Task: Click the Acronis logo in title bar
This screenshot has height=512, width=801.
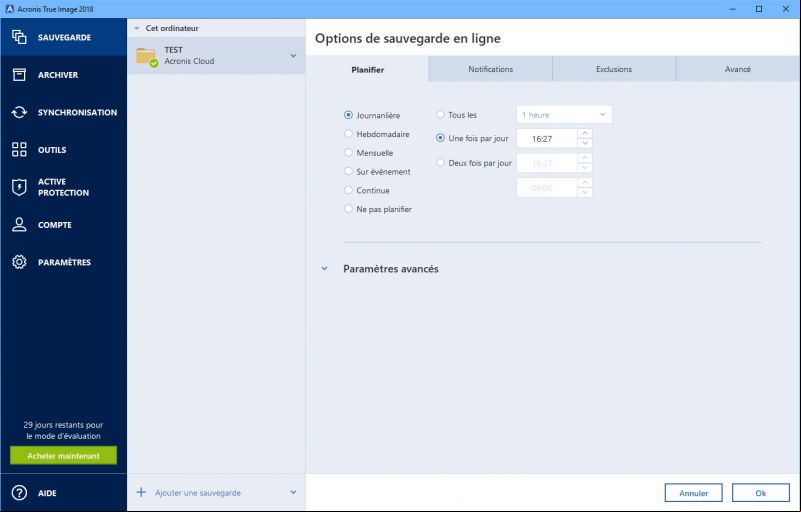Action: pyautogui.click(x=9, y=9)
